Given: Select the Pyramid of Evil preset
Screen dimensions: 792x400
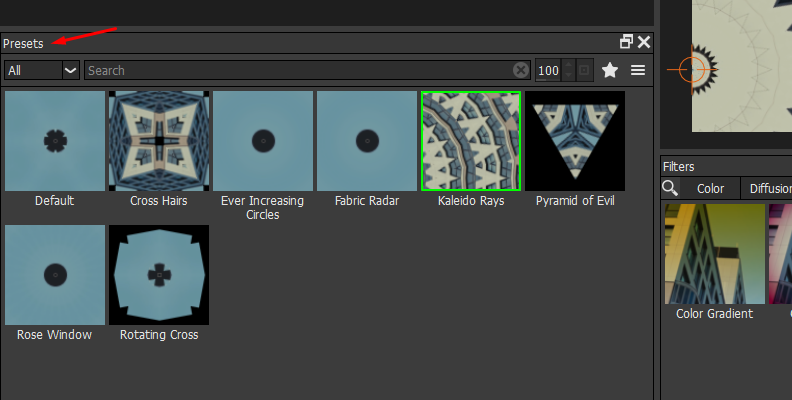Looking at the screenshot, I should 575,141.
